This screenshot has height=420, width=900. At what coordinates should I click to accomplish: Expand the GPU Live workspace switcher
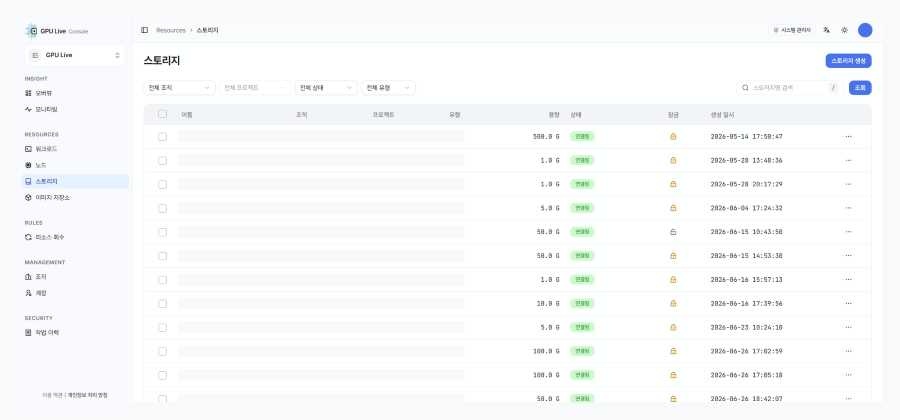[75, 56]
